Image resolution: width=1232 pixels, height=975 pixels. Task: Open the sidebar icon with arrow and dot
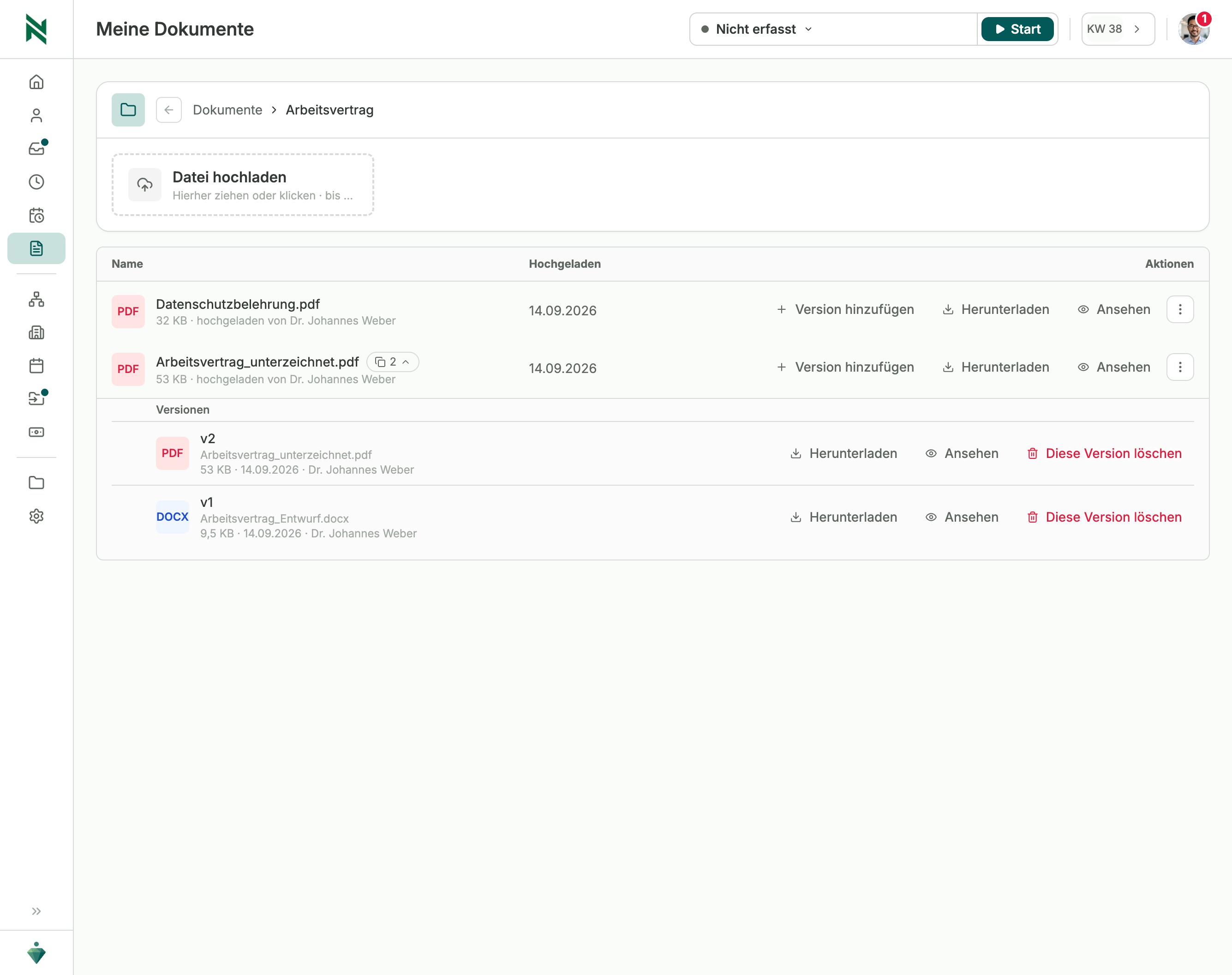(x=36, y=398)
